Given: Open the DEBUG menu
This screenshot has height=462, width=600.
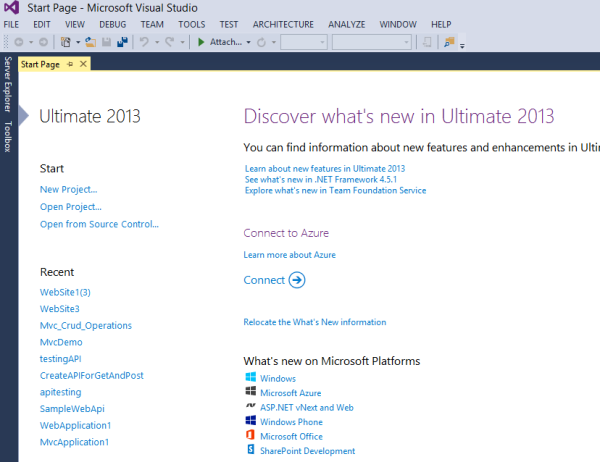Looking at the screenshot, I should pos(112,24).
